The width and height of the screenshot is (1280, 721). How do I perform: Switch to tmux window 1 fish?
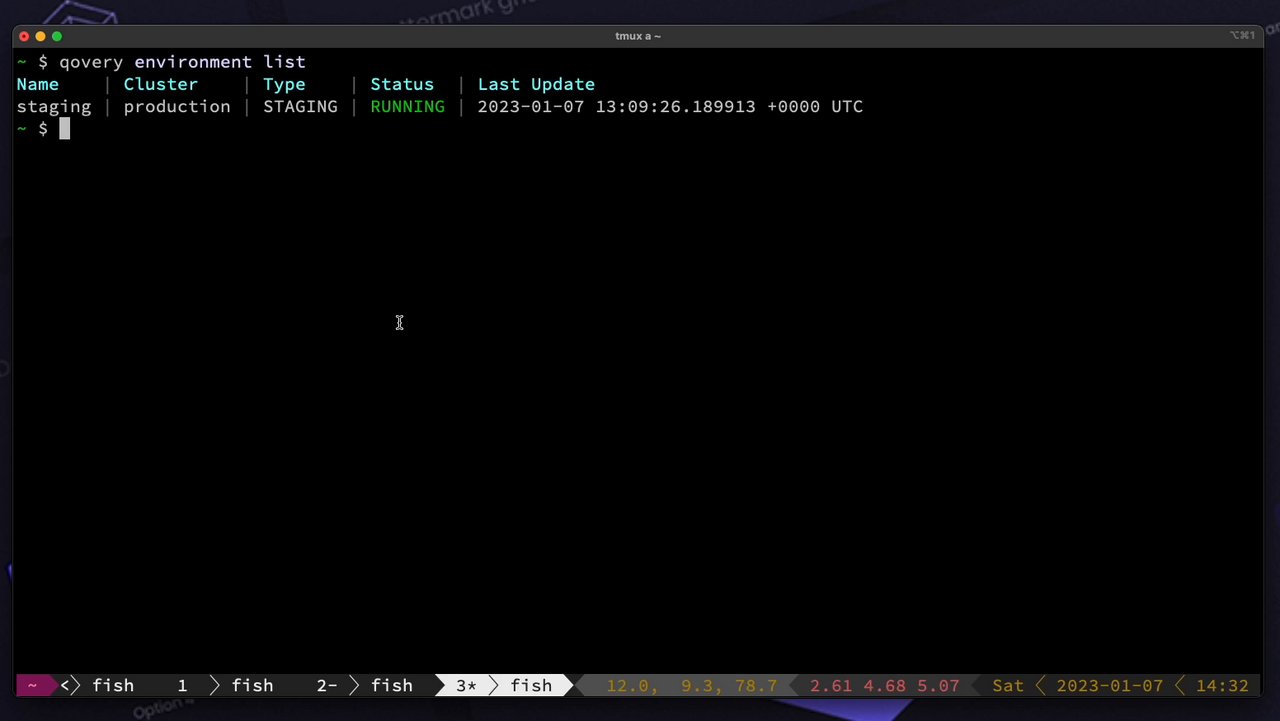click(225, 685)
